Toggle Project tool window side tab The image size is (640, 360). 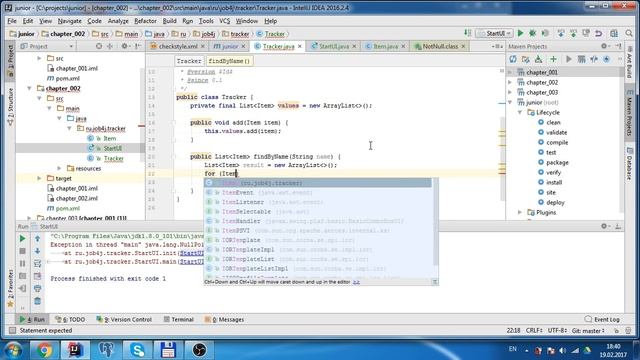click(11, 61)
